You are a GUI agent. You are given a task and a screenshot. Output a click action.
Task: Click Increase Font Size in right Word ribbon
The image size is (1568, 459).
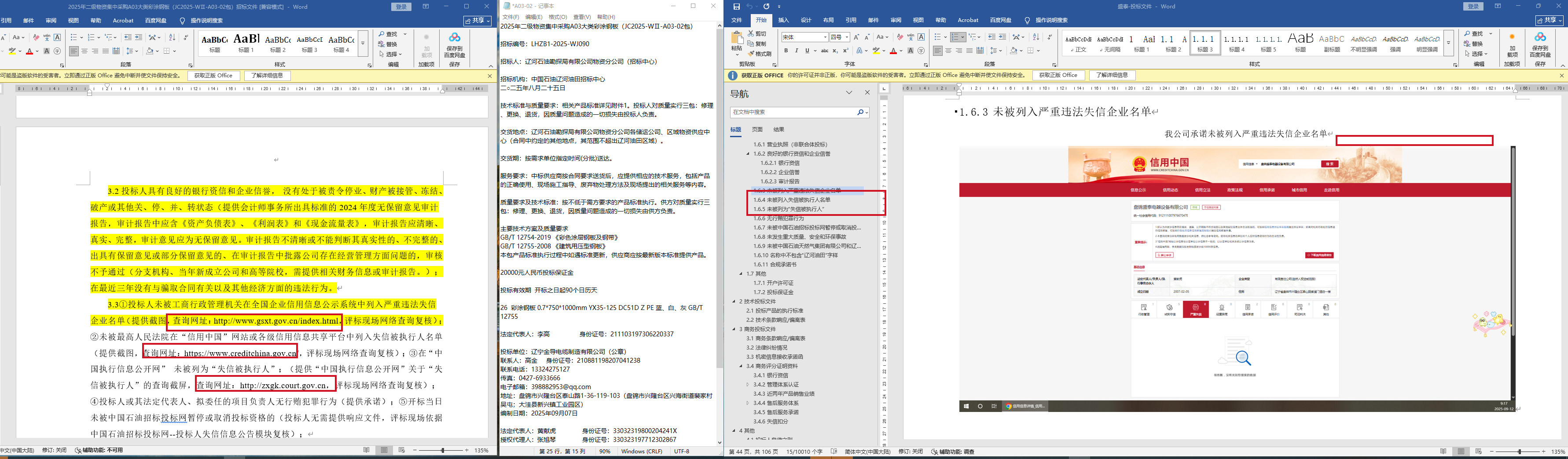856,37
